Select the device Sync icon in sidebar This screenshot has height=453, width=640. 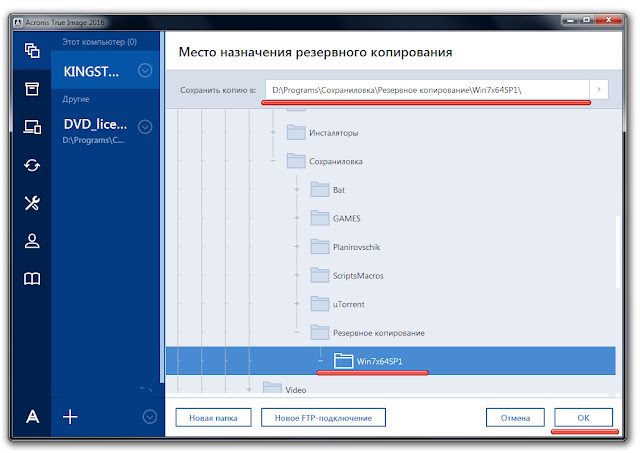click(32, 127)
